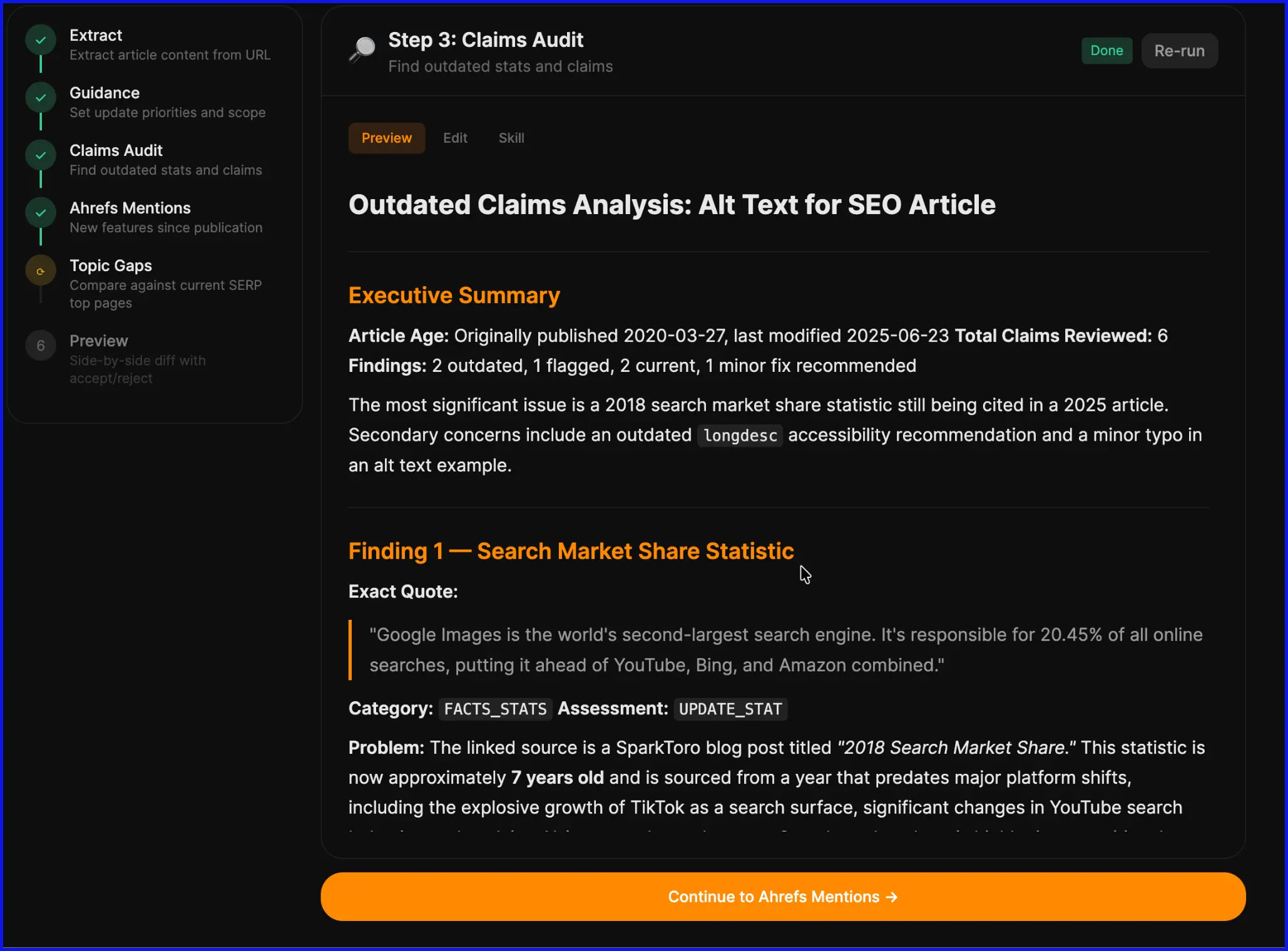The height and width of the screenshot is (951, 1288).
Task: Click the '2018 Search Market Share' italic title
Action: tap(956, 748)
